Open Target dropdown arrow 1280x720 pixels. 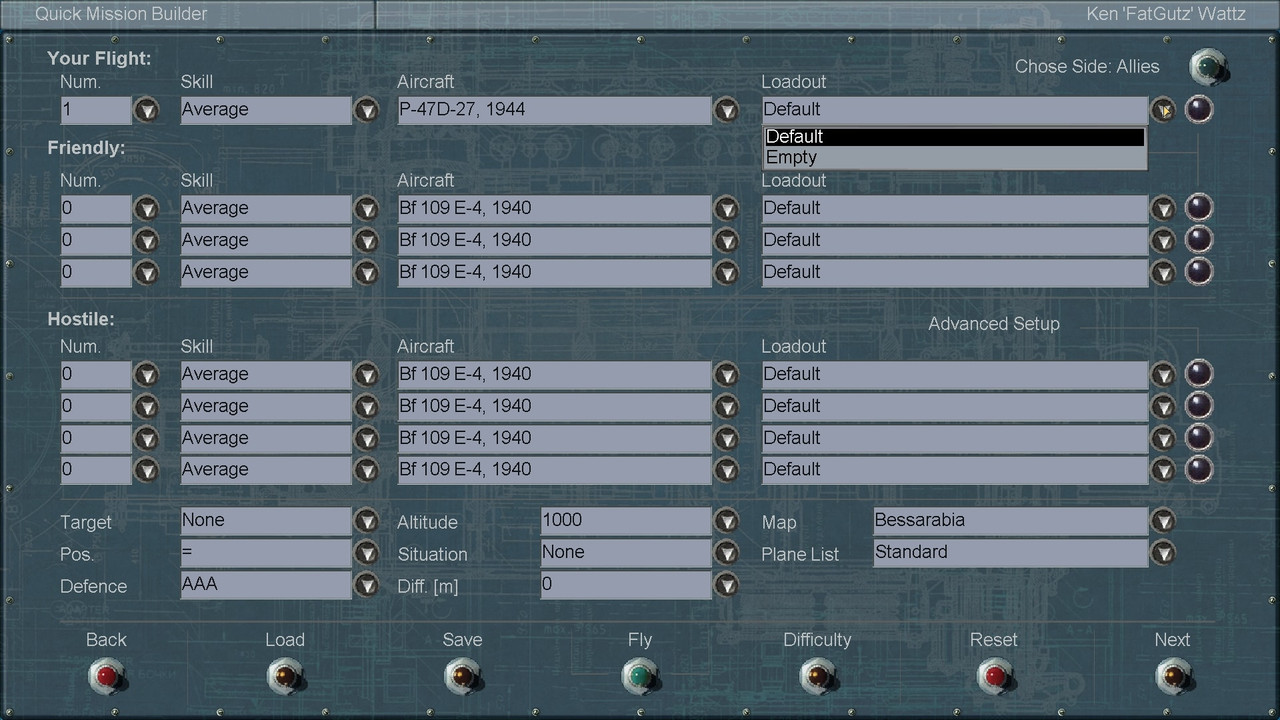pyautogui.click(x=367, y=521)
